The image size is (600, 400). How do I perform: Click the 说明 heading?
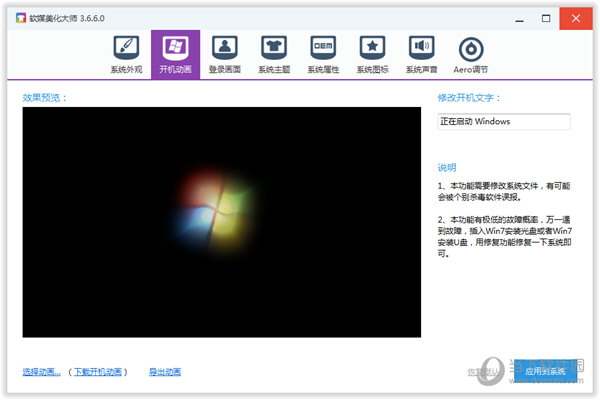pos(447,168)
